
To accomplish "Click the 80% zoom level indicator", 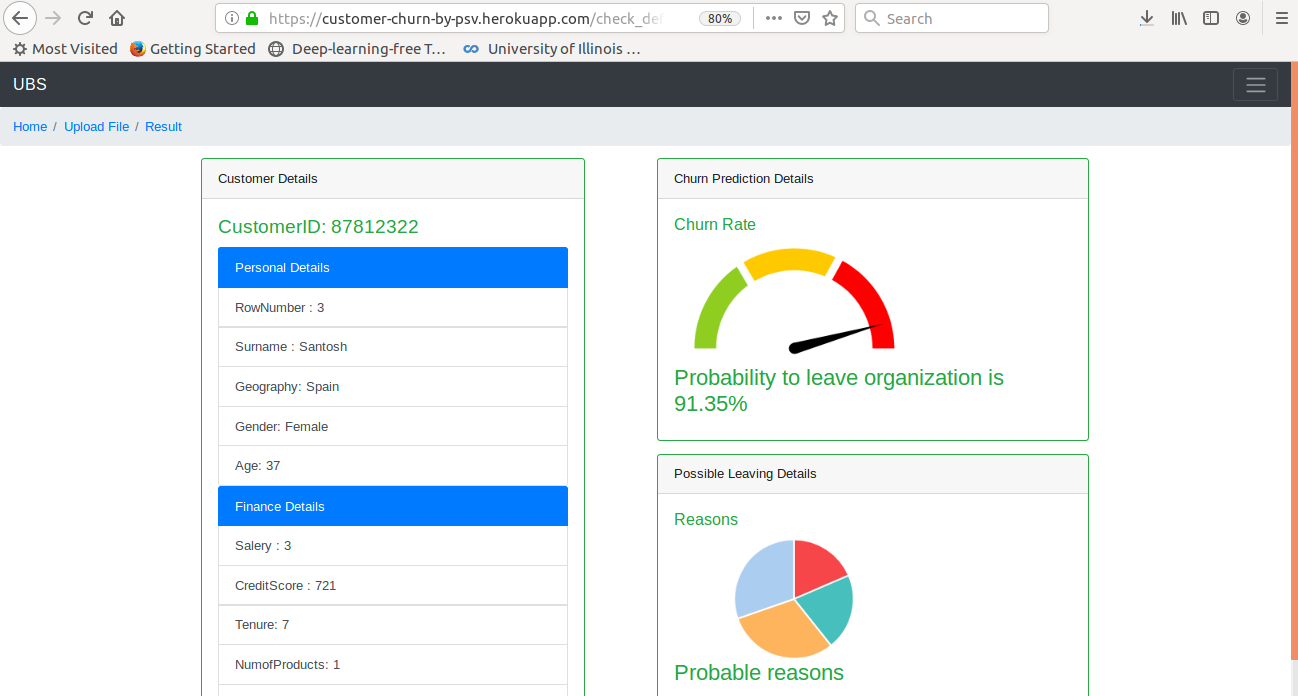I will click(x=719, y=18).
